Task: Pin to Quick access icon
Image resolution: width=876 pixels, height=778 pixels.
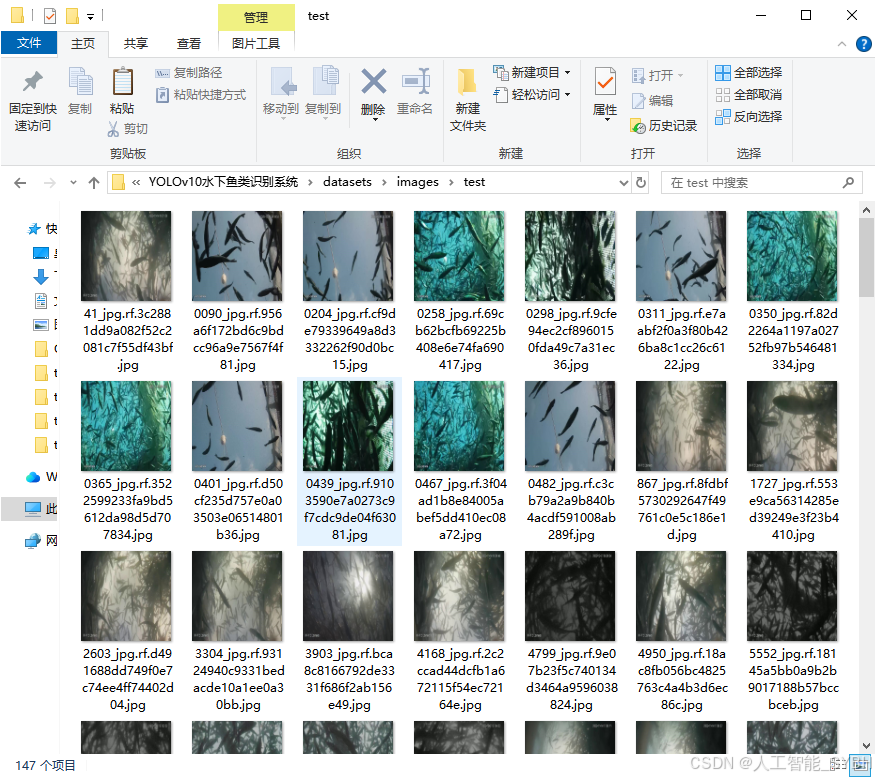Action: (32, 83)
